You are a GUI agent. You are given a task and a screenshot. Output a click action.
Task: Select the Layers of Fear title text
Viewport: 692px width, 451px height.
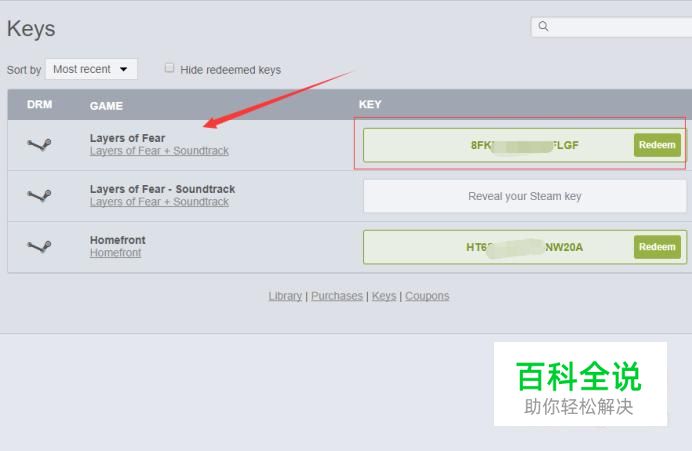click(128, 138)
